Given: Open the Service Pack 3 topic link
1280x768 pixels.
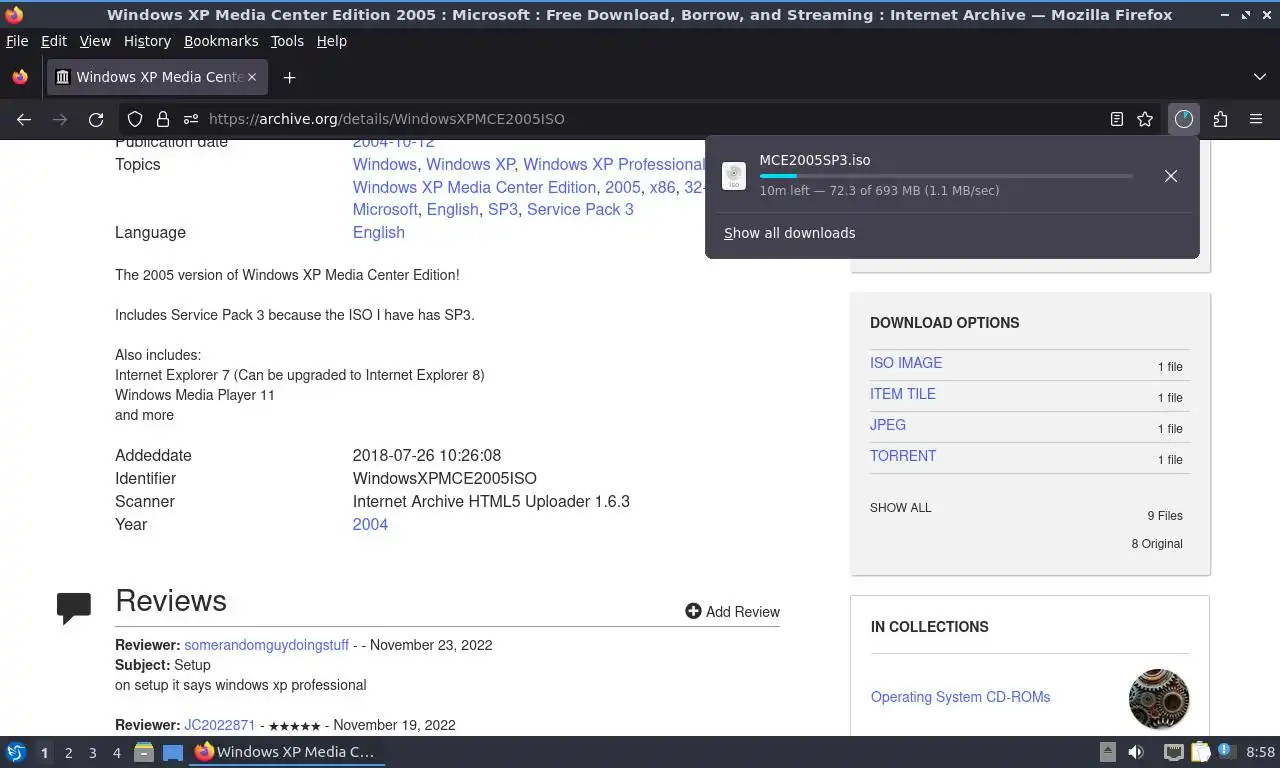Looking at the screenshot, I should click(x=580, y=209).
